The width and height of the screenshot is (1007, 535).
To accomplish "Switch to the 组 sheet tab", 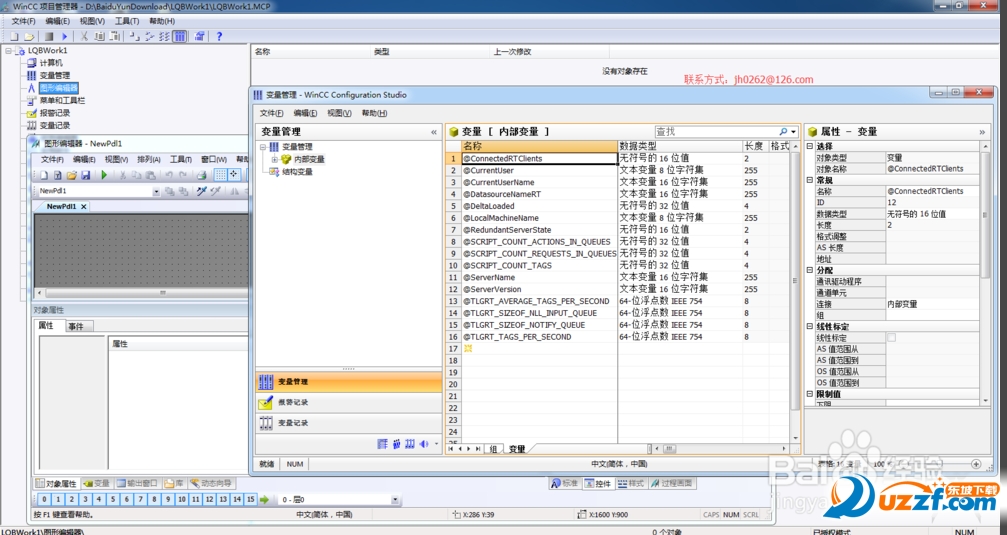I will click(x=493, y=449).
